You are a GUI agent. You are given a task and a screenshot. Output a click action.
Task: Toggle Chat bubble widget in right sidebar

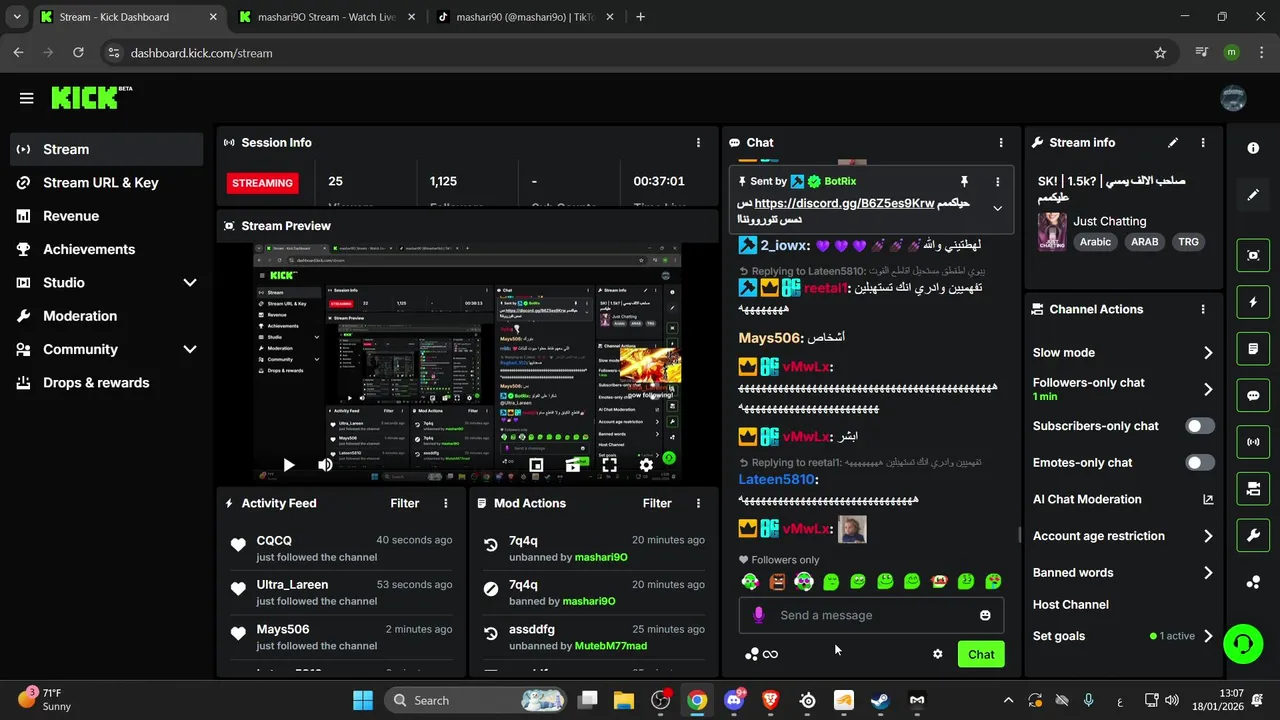pos(1253,395)
